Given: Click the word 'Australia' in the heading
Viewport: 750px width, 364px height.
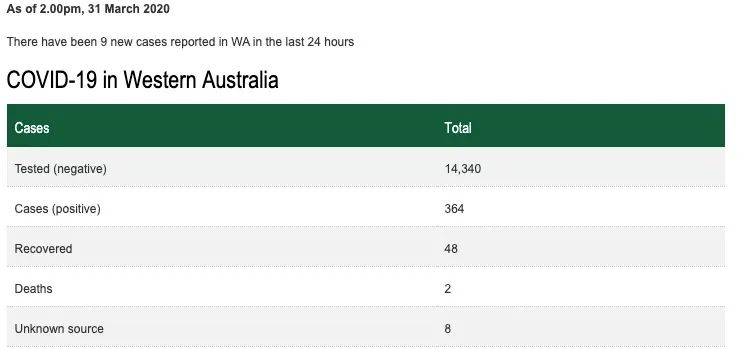Looking at the screenshot, I should 240,80.
